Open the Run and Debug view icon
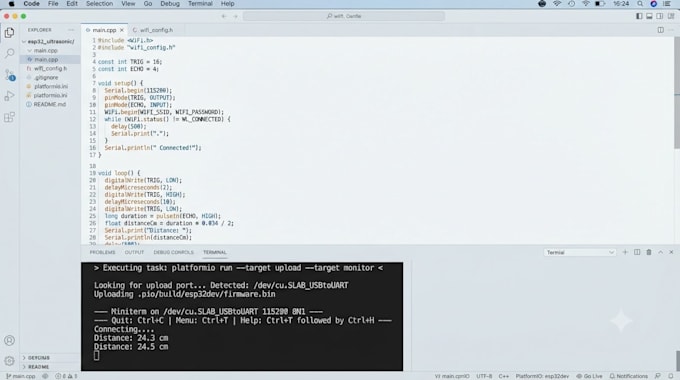This screenshot has width=680, height=380. coord(9,96)
